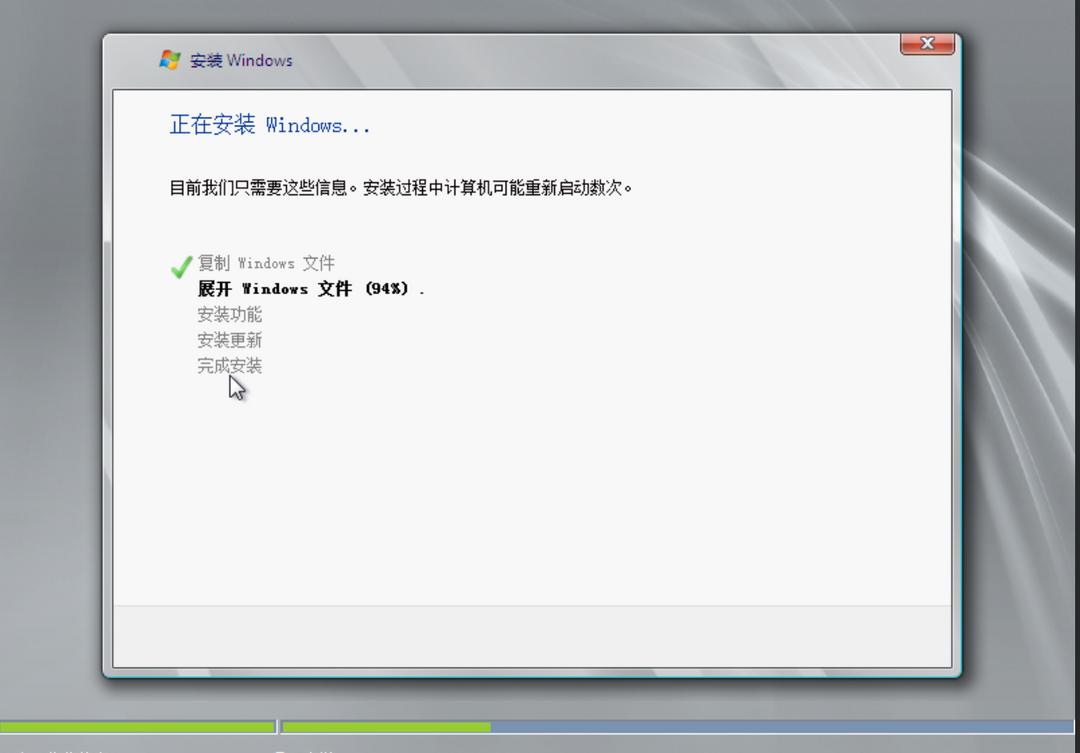Click the 完成安装 step

229,366
